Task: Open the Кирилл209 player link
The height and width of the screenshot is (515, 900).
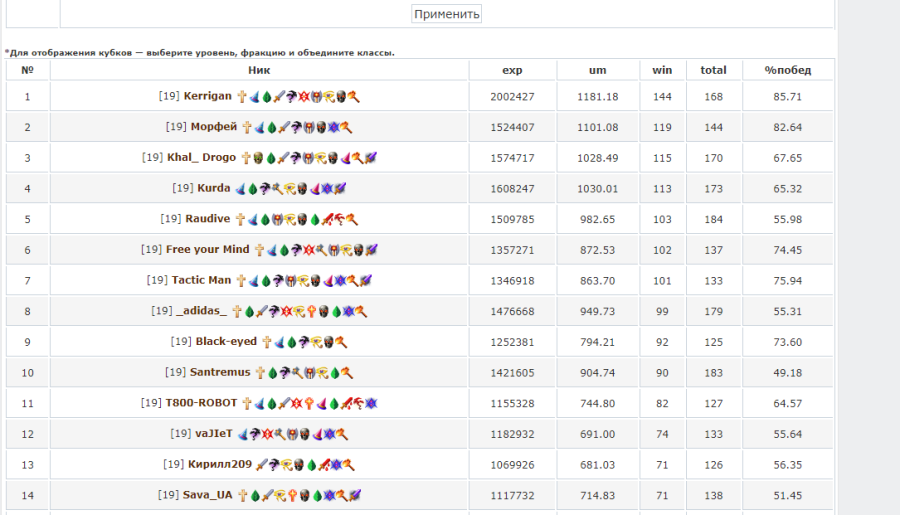Action: pos(220,464)
